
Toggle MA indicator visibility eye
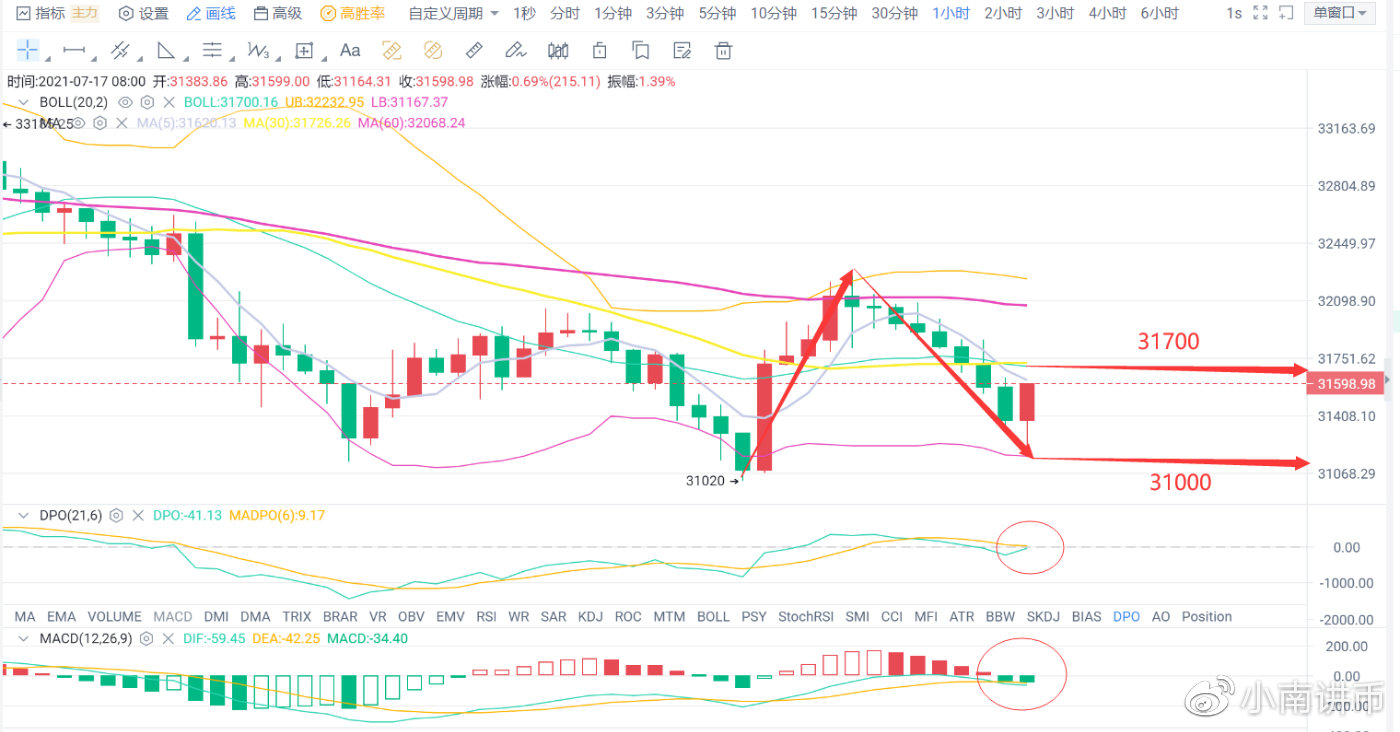pos(79,123)
